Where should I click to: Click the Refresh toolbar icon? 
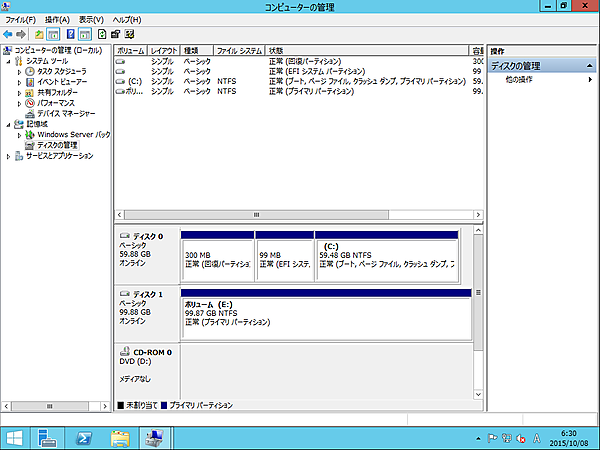102,34
